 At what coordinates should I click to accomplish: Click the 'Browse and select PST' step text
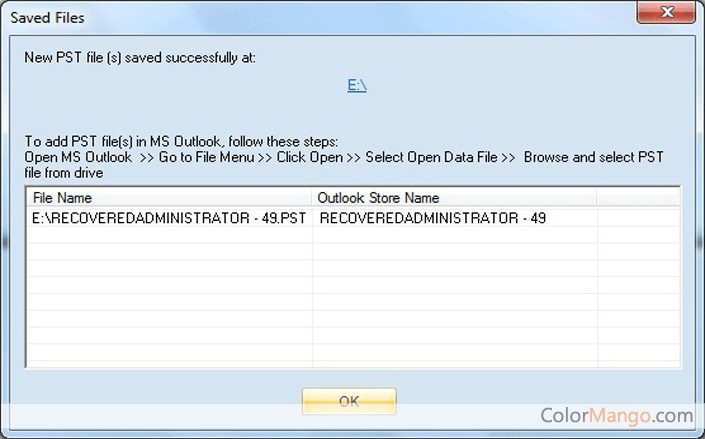pyautogui.click(x=593, y=157)
